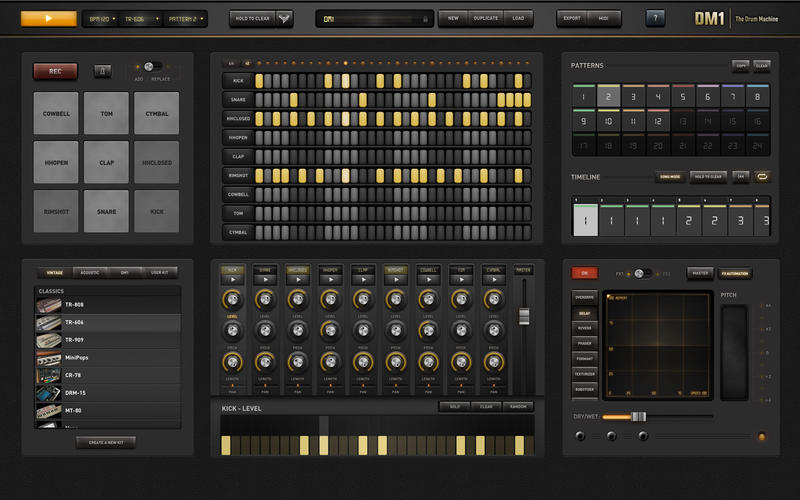Expand the Pattern 2 dropdown

point(185,18)
